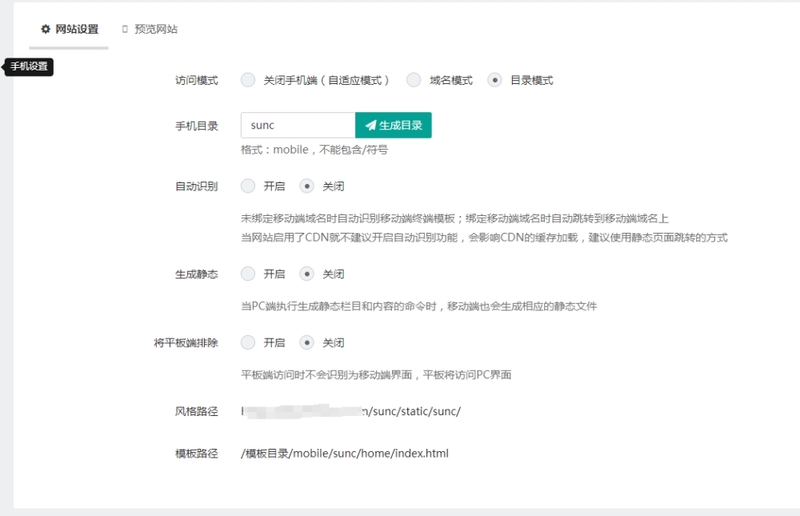Click the 模板路径 index.html path text

click(x=345, y=453)
